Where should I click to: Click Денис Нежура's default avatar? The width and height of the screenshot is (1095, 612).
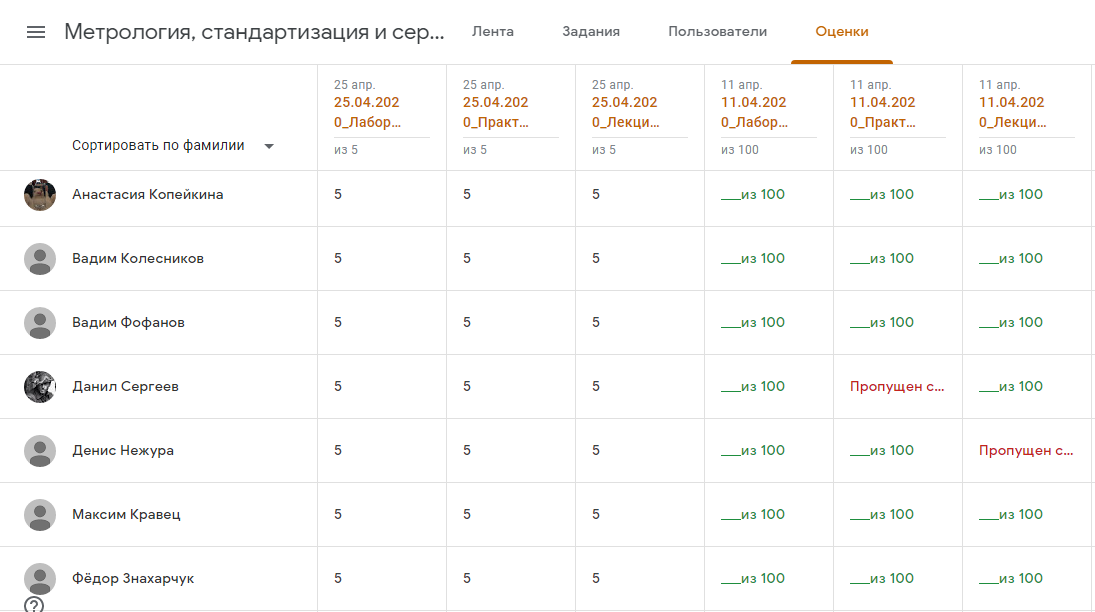tap(40, 451)
